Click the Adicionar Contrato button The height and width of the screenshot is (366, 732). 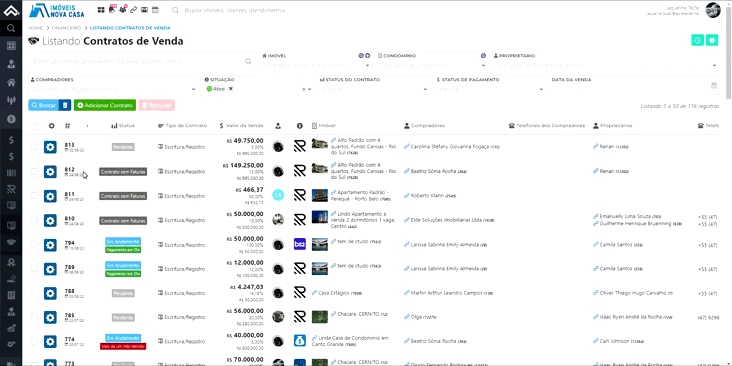105,106
